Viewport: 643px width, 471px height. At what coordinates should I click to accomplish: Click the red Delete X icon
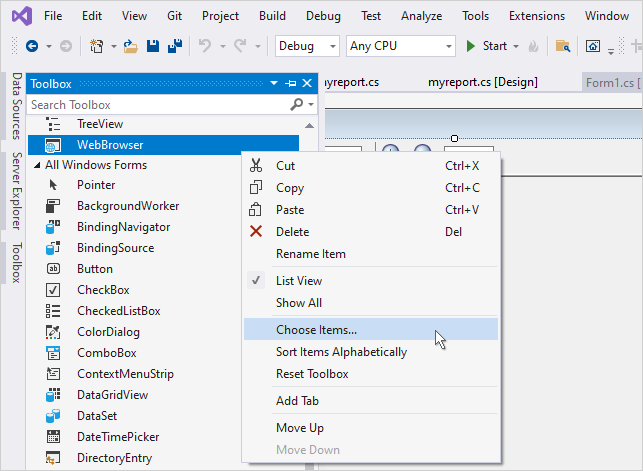(256, 232)
